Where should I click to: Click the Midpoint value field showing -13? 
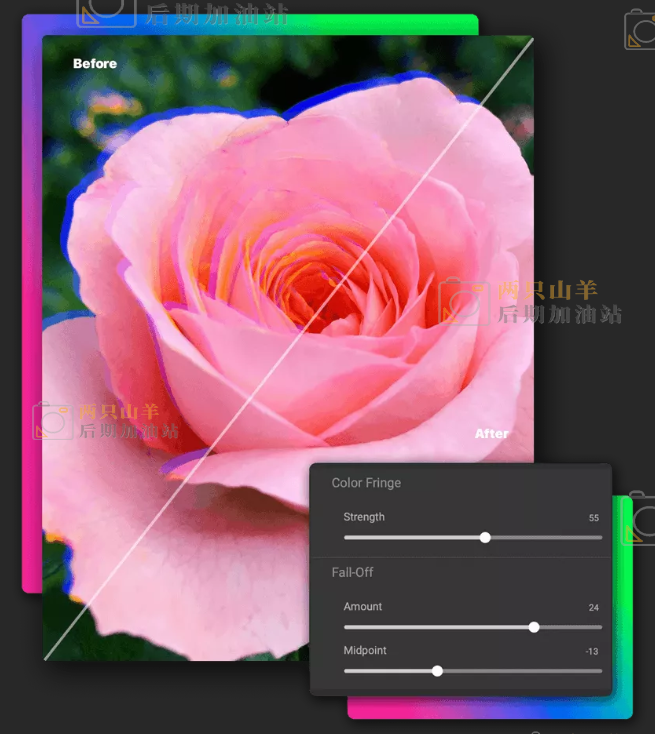pos(591,652)
